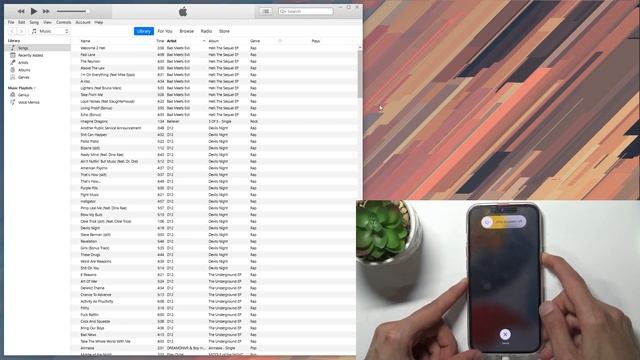Click the song list vertical scrollbar

click(x=360, y=73)
